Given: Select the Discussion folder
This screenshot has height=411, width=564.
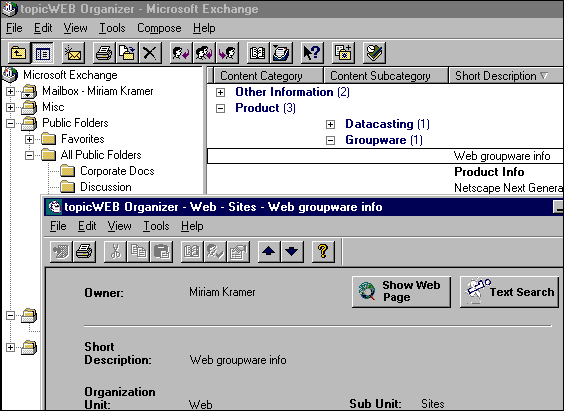Looking at the screenshot, I should 106,187.
